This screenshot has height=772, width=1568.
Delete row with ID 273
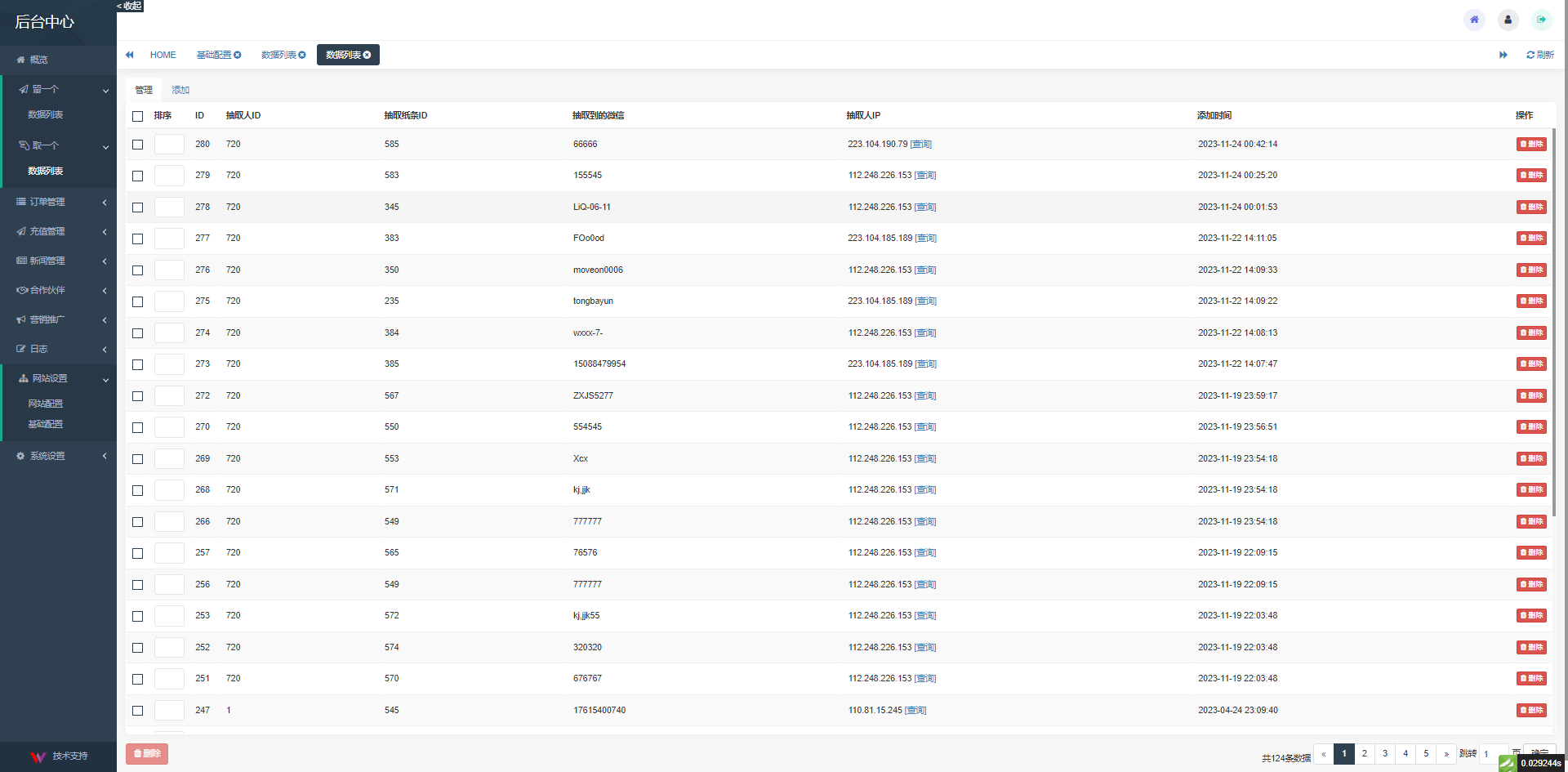[1531, 364]
